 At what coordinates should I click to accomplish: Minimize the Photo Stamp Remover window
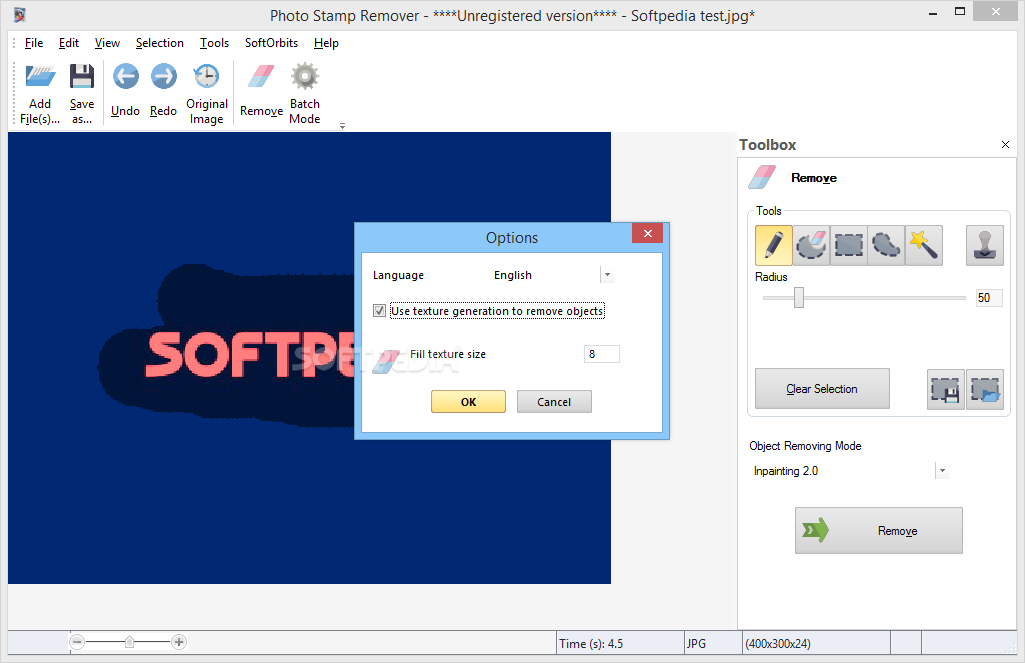tap(933, 12)
